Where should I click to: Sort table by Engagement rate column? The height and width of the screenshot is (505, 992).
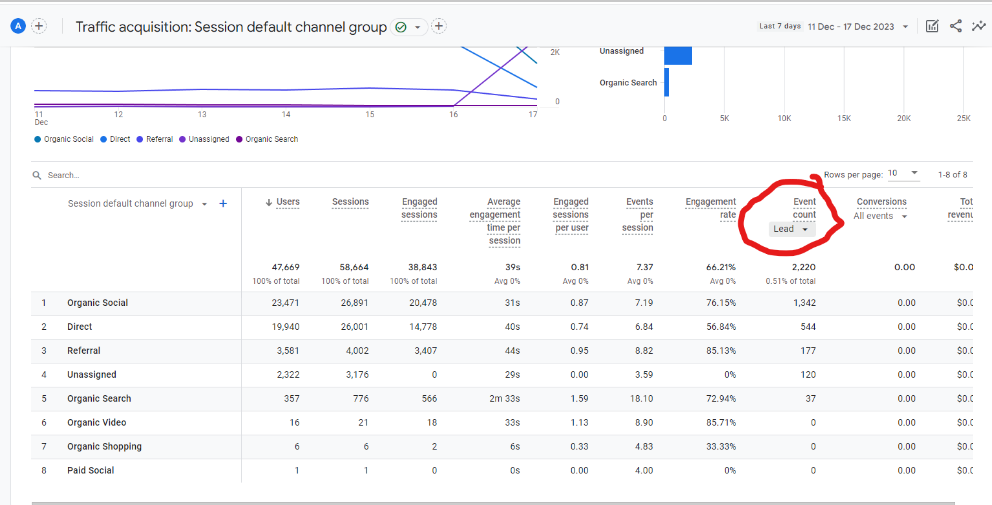pyautogui.click(x=710, y=208)
